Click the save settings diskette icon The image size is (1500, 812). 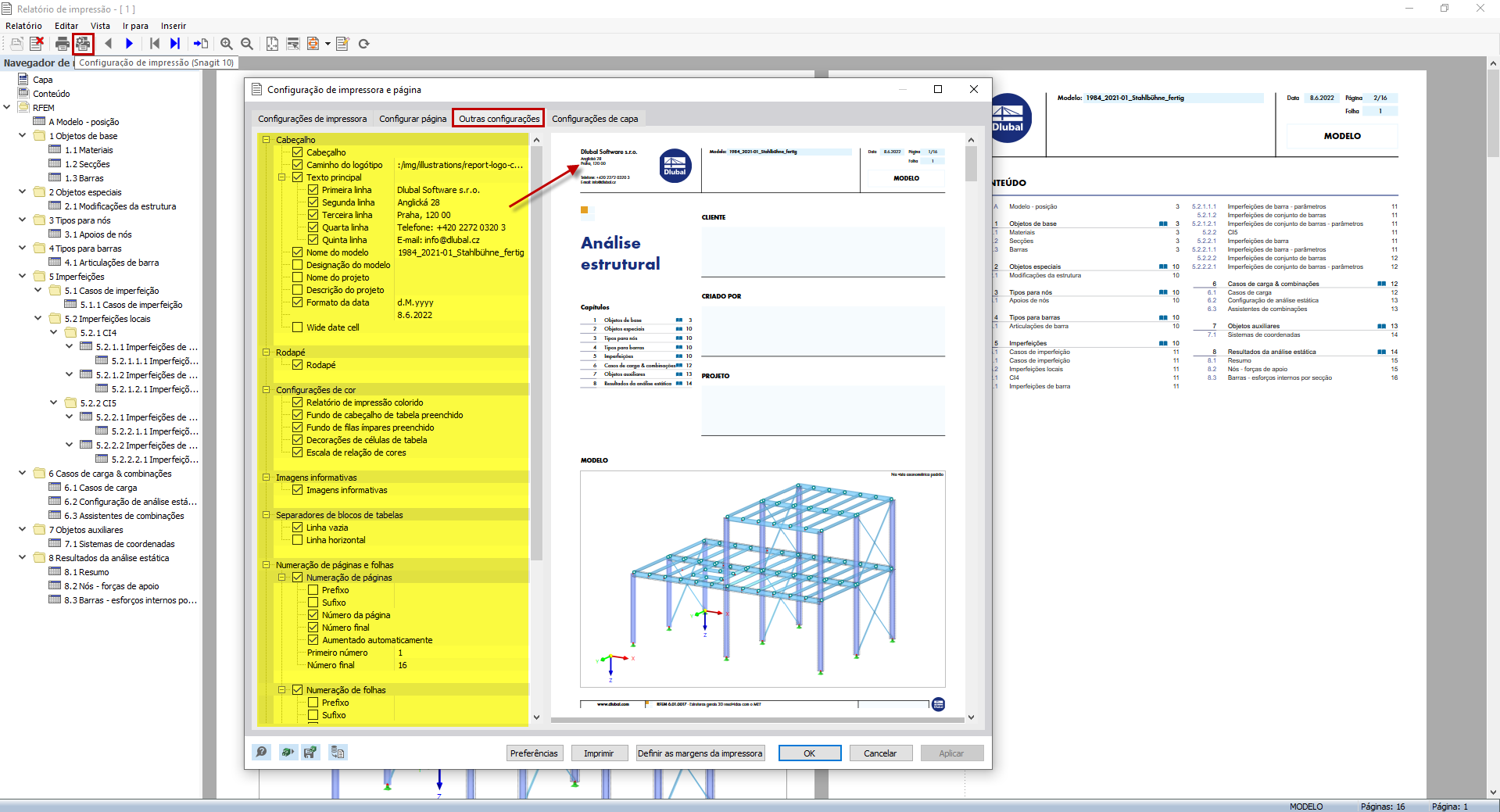click(310, 753)
